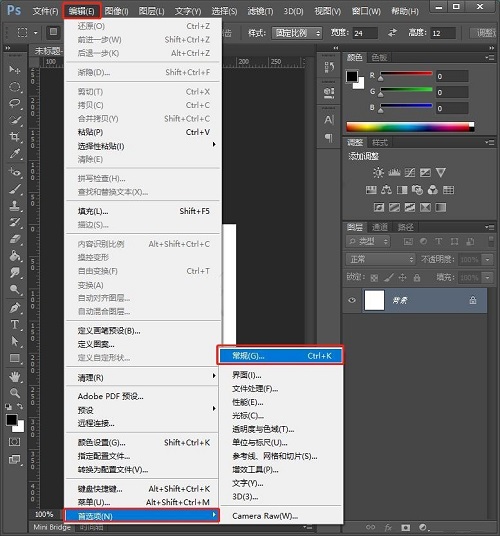Viewport: 500px width, 536px height.
Task: Select the 背景 layer thumbnail
Action: click(374, 300)
